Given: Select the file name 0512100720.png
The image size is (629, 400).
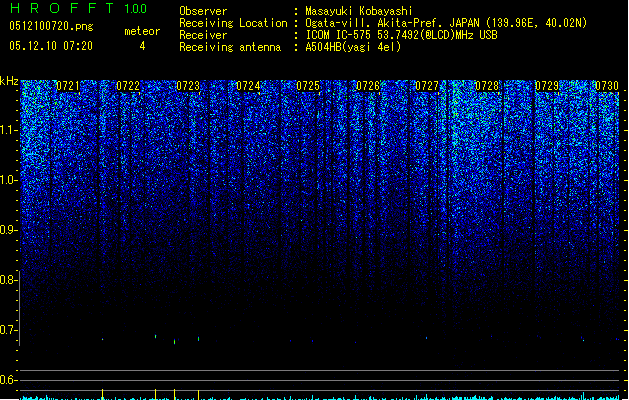Looking at the screenshot, I should (x=51, y=26).
